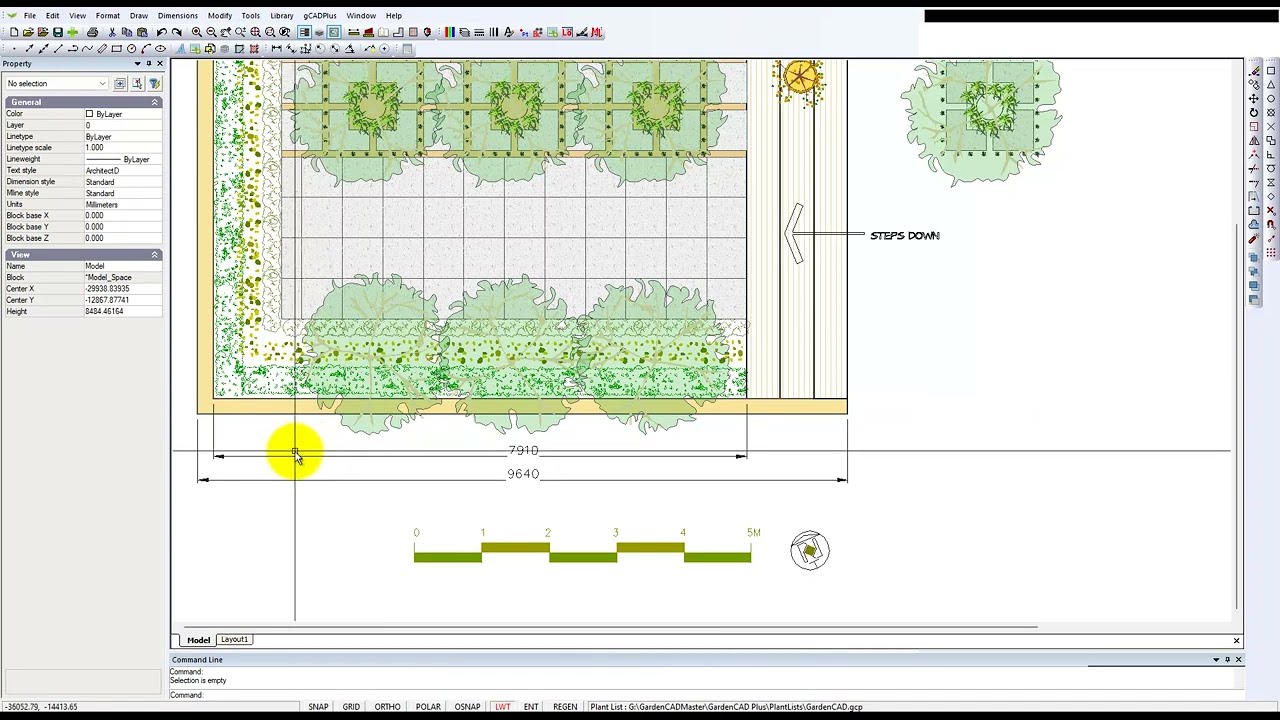Viewport: 1280px width, 720px height.
Task: Open the No selection dropdown
Action: coord(56,83)
